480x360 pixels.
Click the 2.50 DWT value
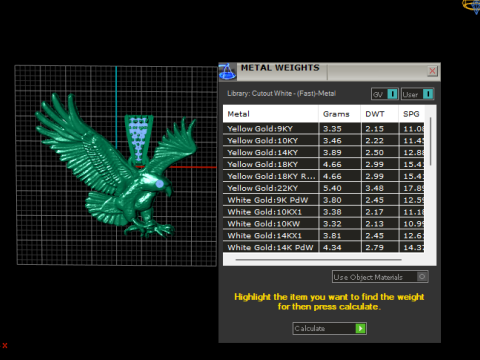[374, 152]
